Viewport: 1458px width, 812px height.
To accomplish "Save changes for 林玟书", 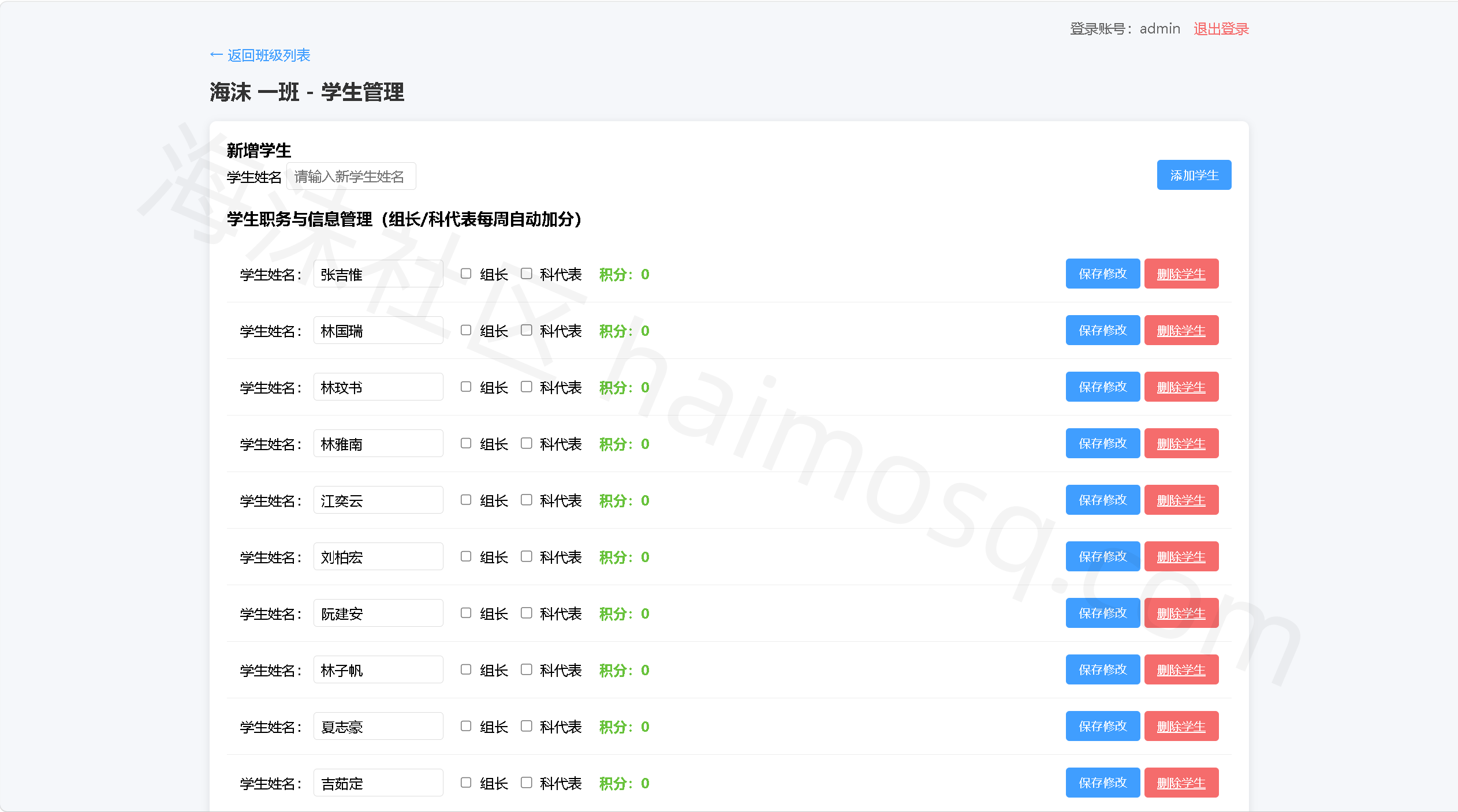I will pos(1103,387).
